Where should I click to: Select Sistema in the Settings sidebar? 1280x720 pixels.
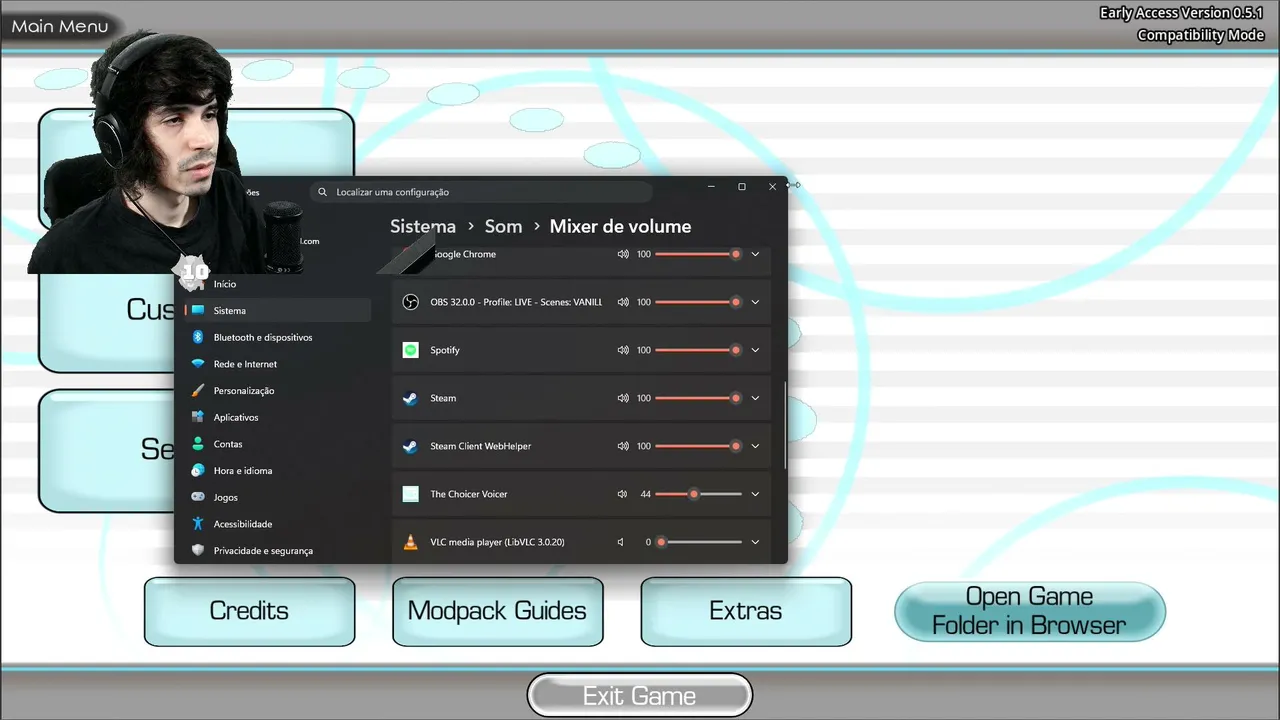[x=277, y=311]
